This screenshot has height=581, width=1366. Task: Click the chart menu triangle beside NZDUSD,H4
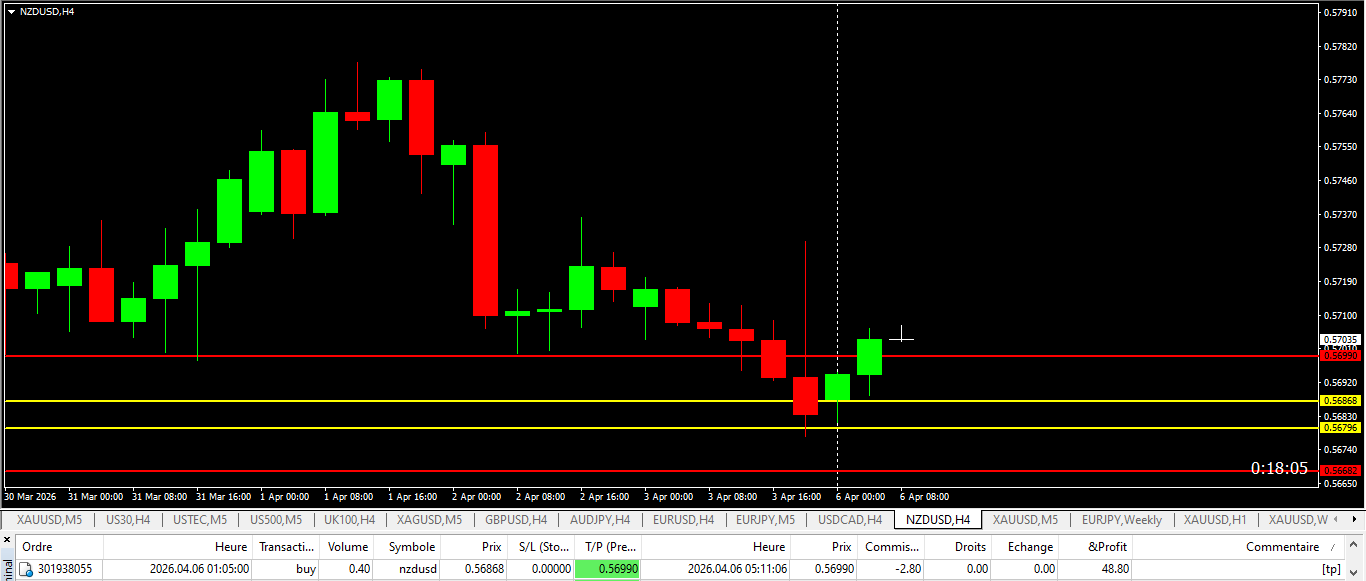[11, 11]
